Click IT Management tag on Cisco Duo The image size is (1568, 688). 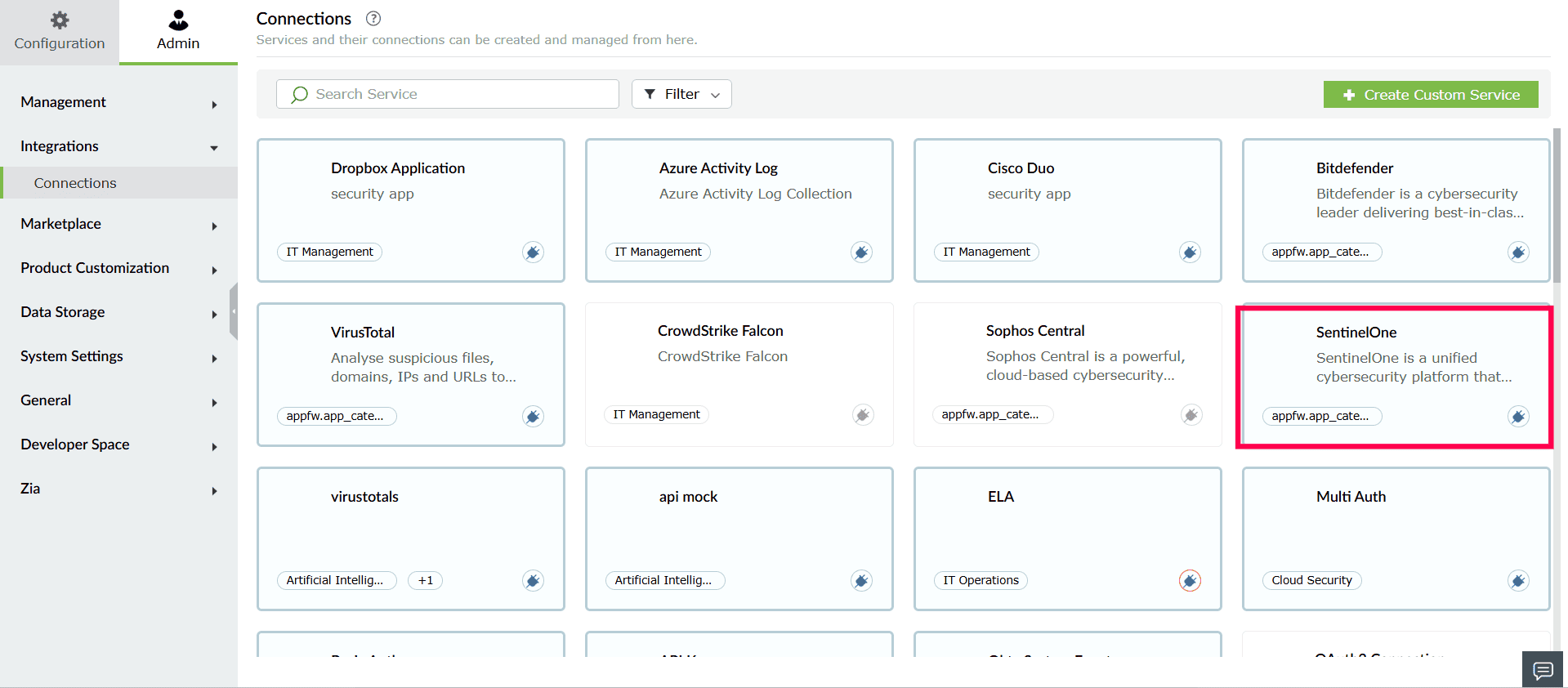click(986, 252)
